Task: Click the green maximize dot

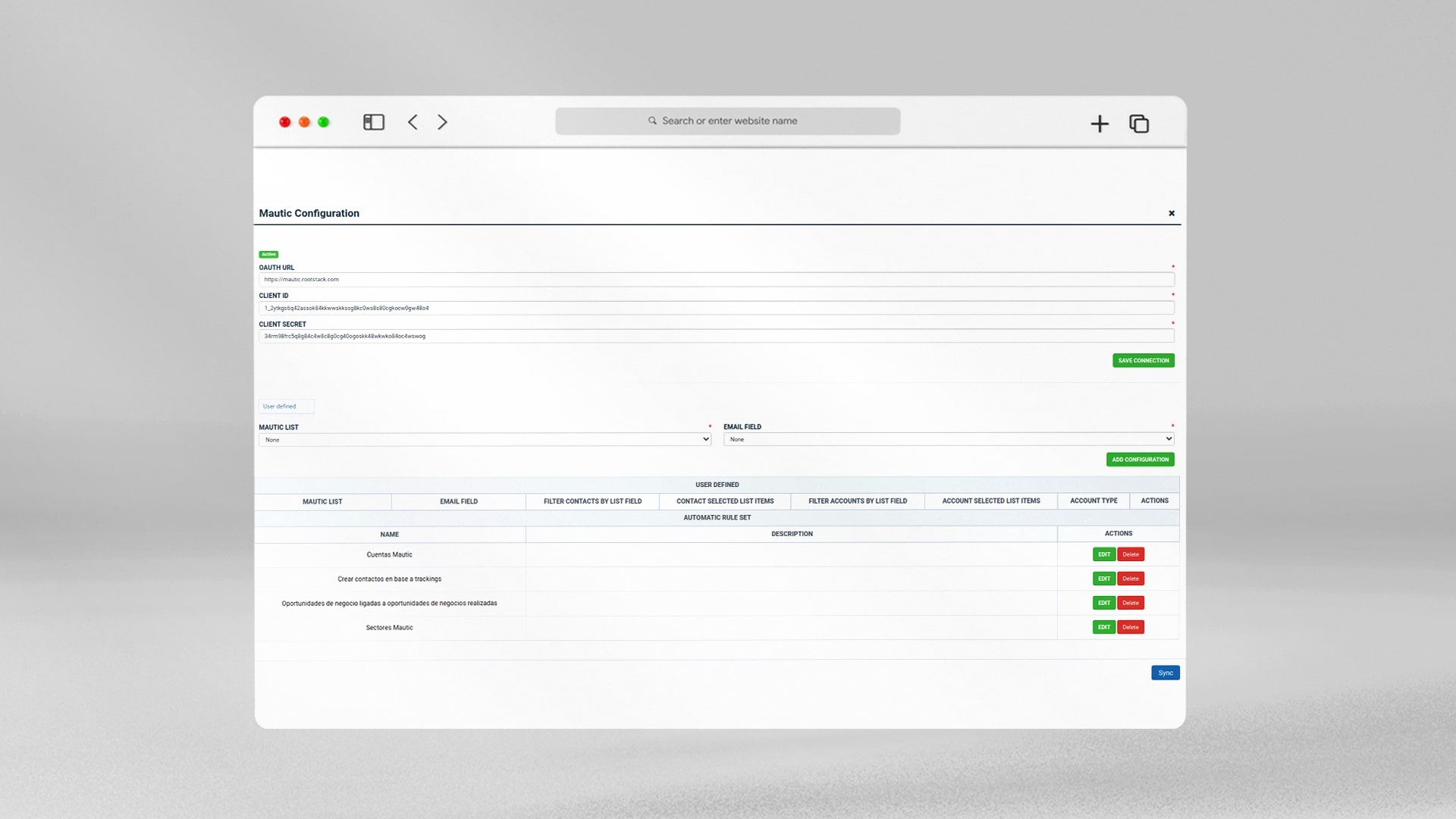Action: coord(324,122)
